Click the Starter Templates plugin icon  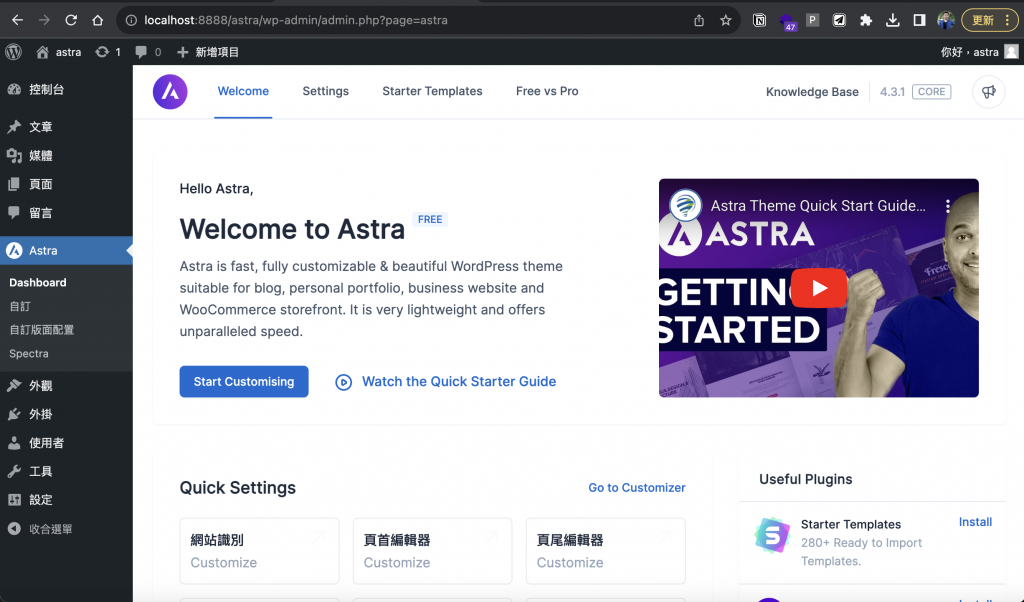[773, 535]
